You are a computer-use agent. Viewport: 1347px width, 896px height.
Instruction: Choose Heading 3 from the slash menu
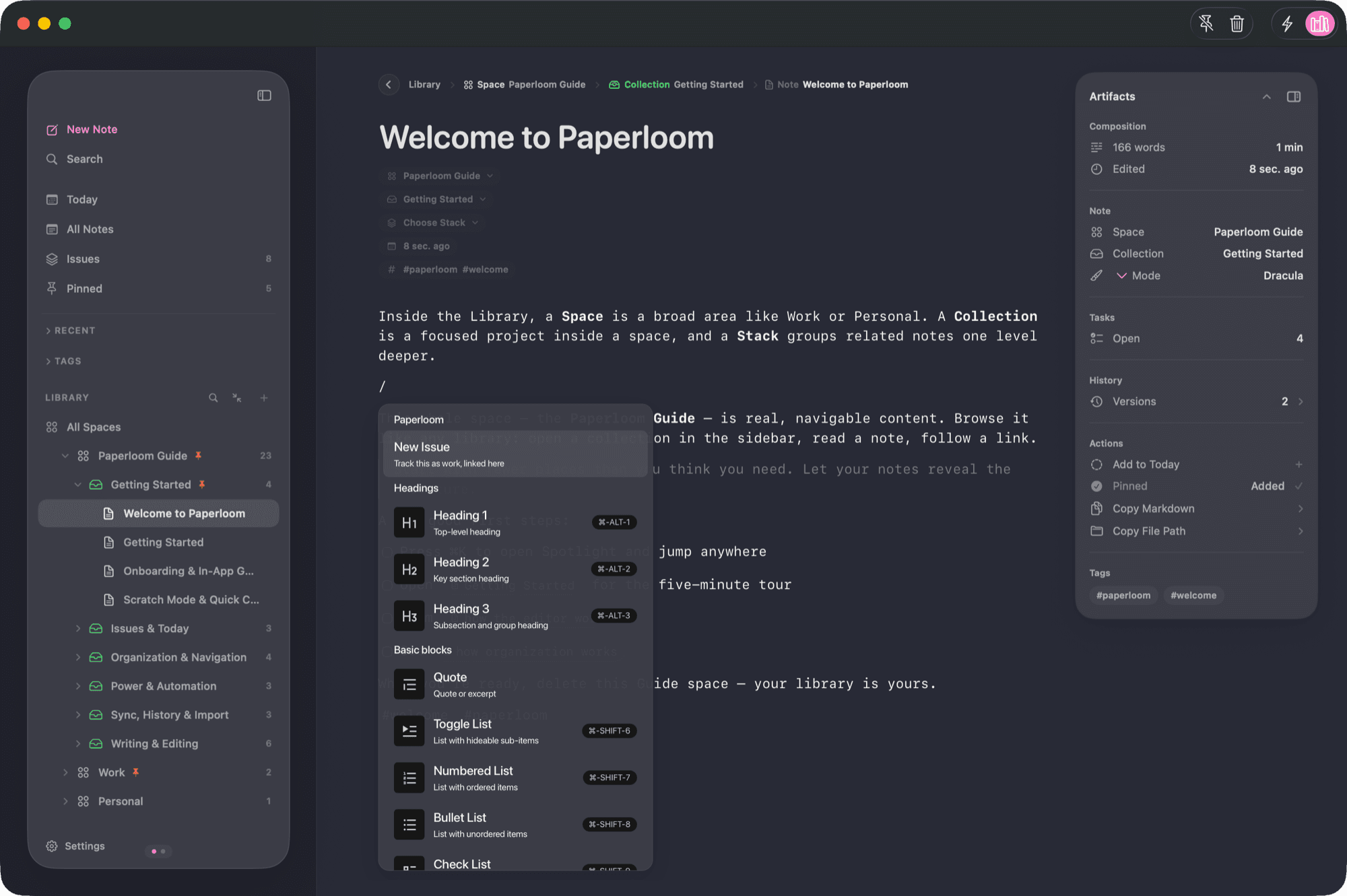515,616
